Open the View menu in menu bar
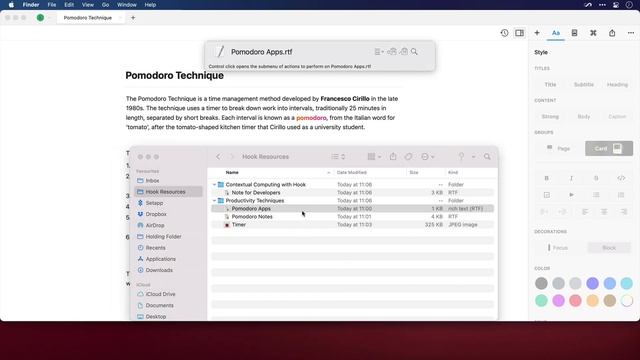 pos(88,5)
